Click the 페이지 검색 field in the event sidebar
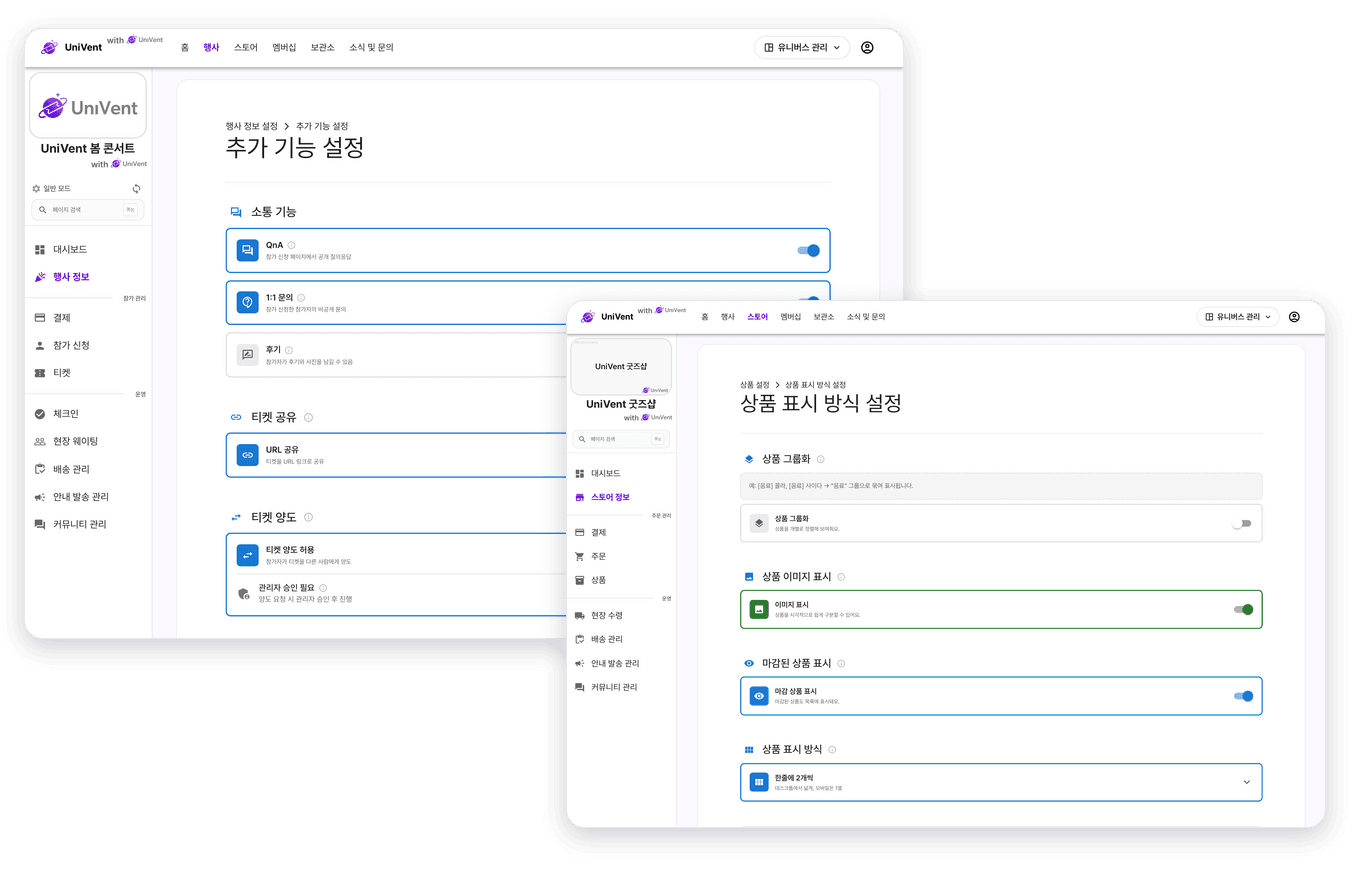 point(88,210)
